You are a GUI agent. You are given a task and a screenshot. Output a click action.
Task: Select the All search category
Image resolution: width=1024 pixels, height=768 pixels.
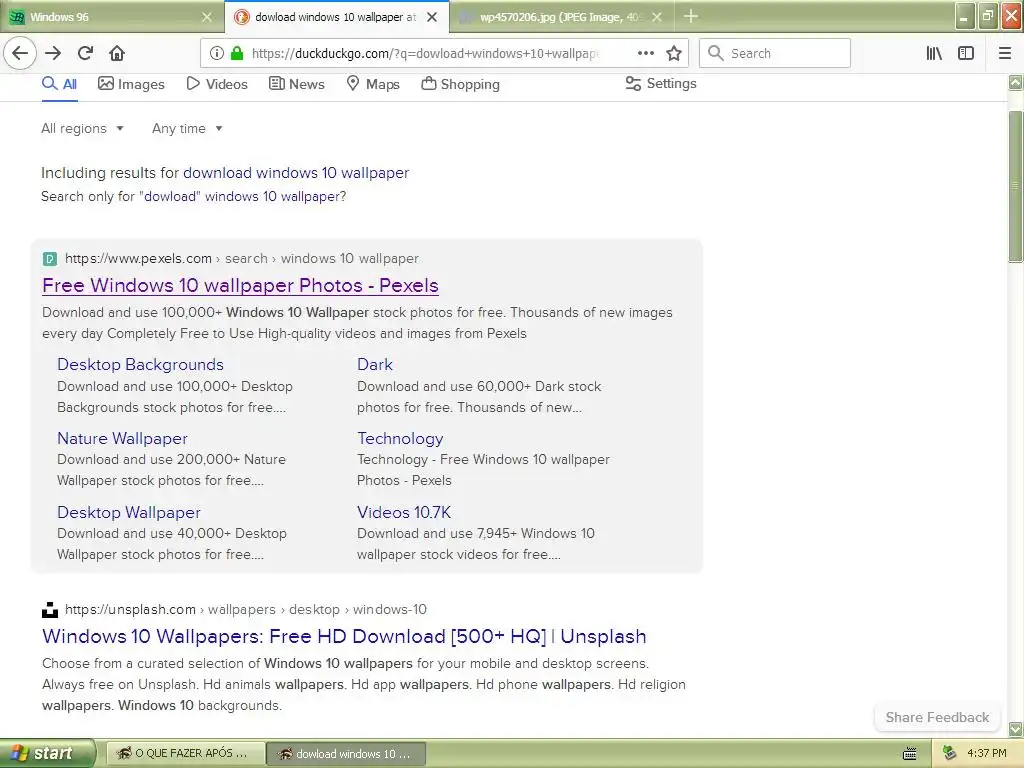(x=59, y=84)
